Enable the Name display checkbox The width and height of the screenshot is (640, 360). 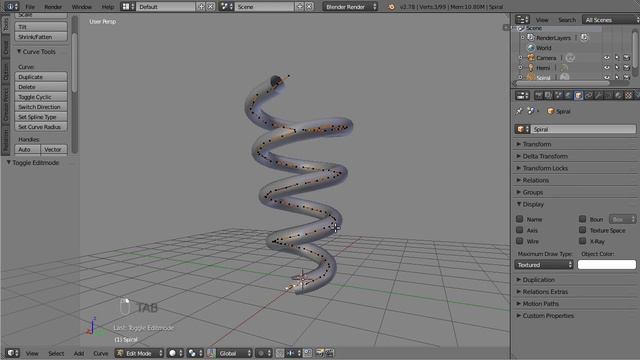(x=519, y=219)
